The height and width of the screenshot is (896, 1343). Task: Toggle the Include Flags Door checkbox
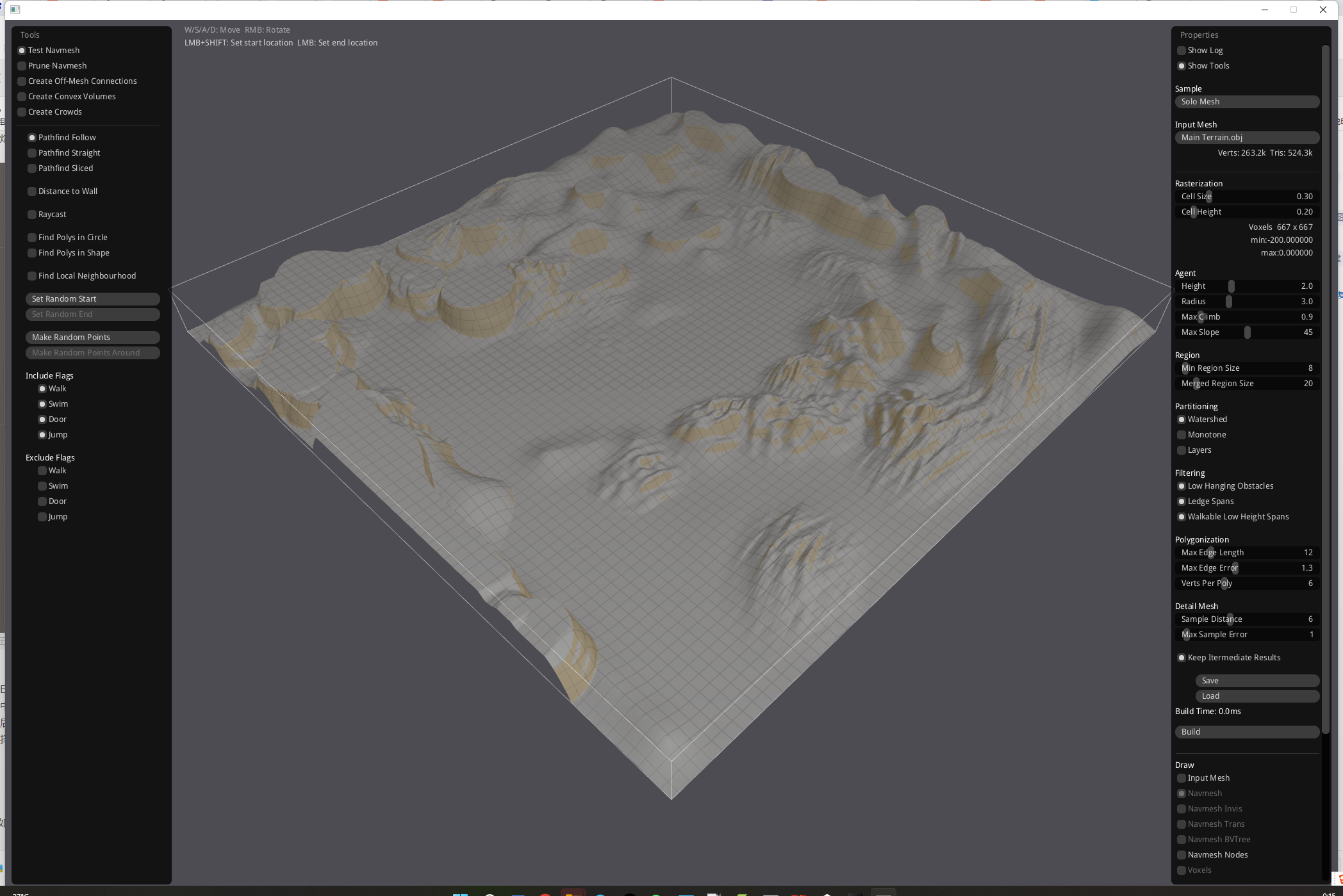coord(42,419)
